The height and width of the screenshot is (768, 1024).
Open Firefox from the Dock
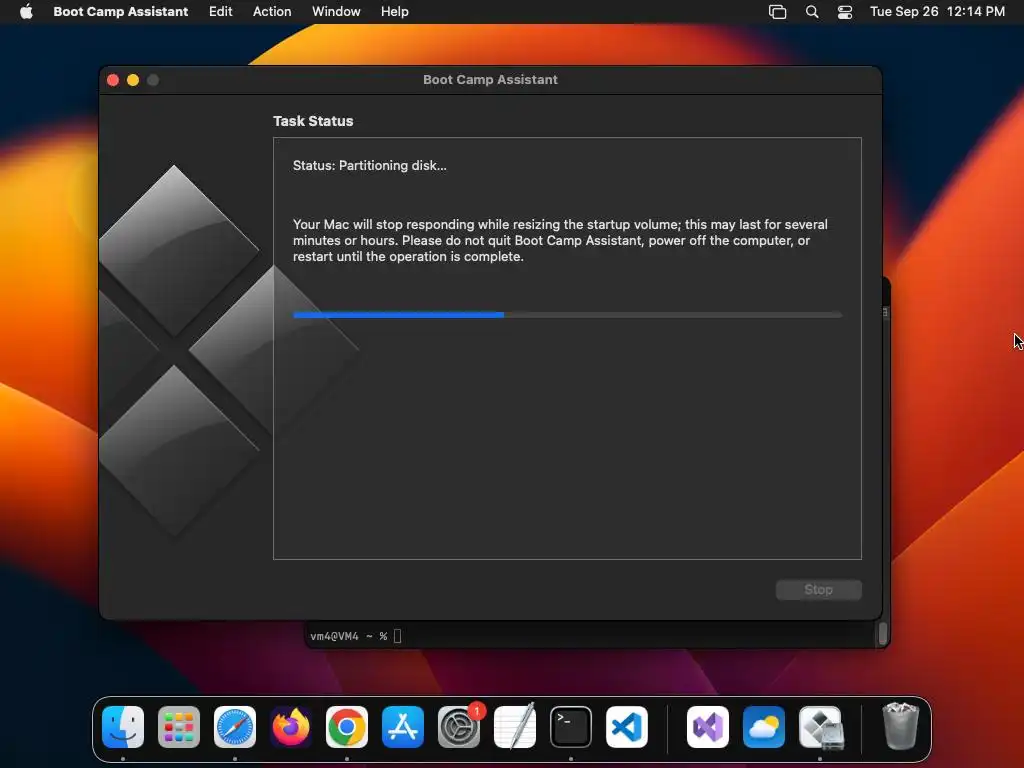[291, 727]
